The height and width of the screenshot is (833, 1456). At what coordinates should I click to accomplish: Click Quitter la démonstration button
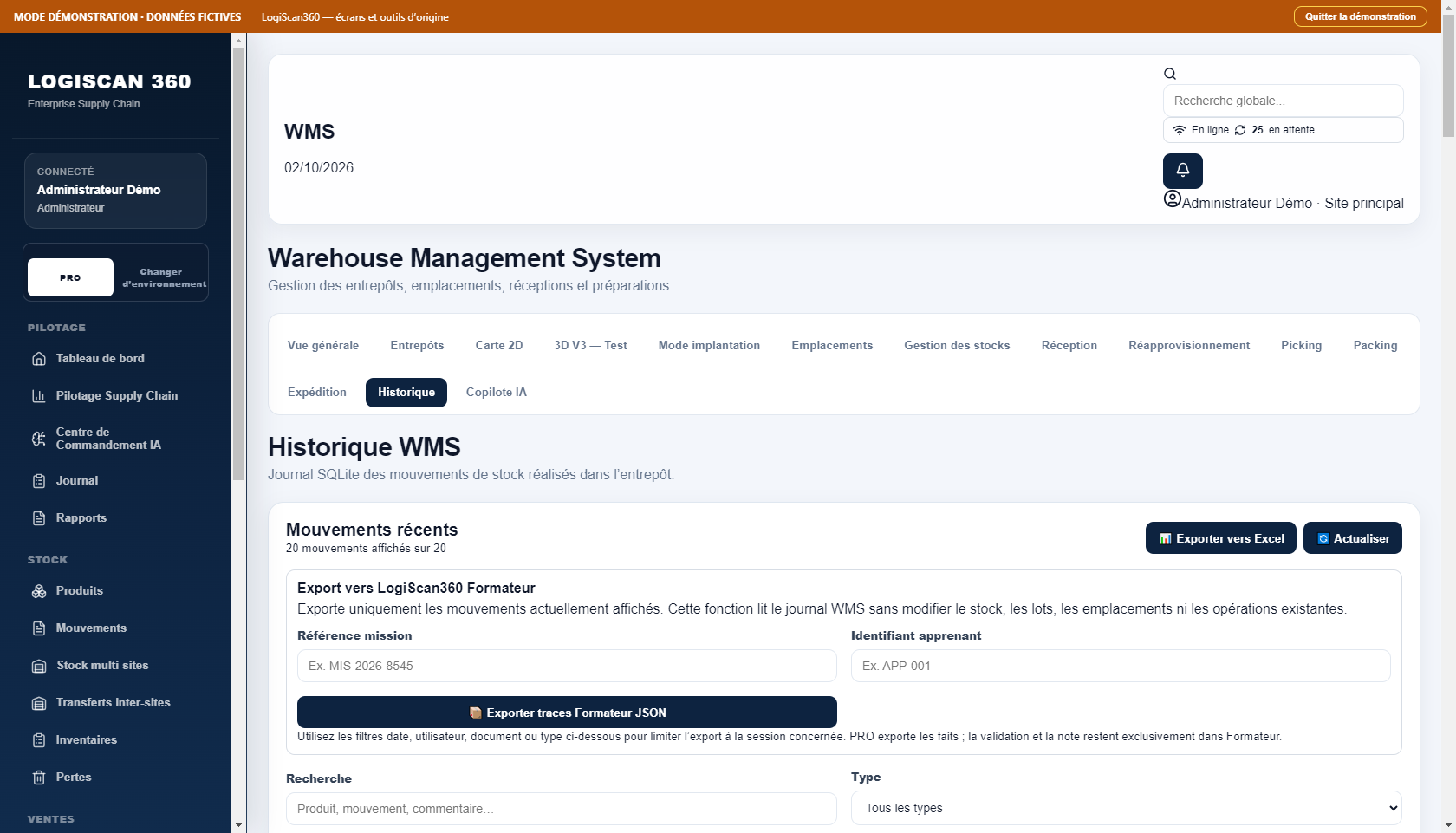tap(1361, 16)
